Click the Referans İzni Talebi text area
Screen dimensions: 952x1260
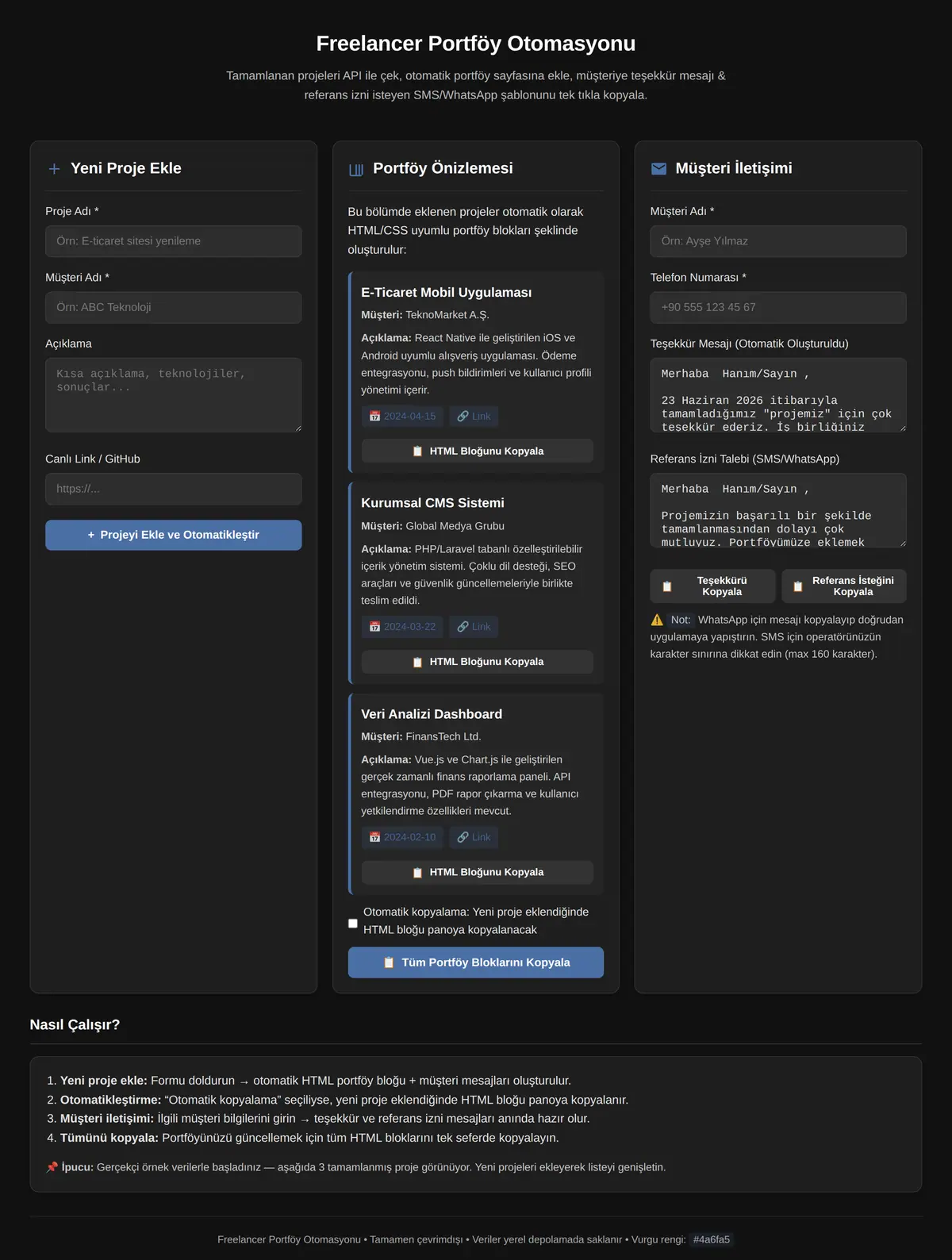tap(778, 510)
